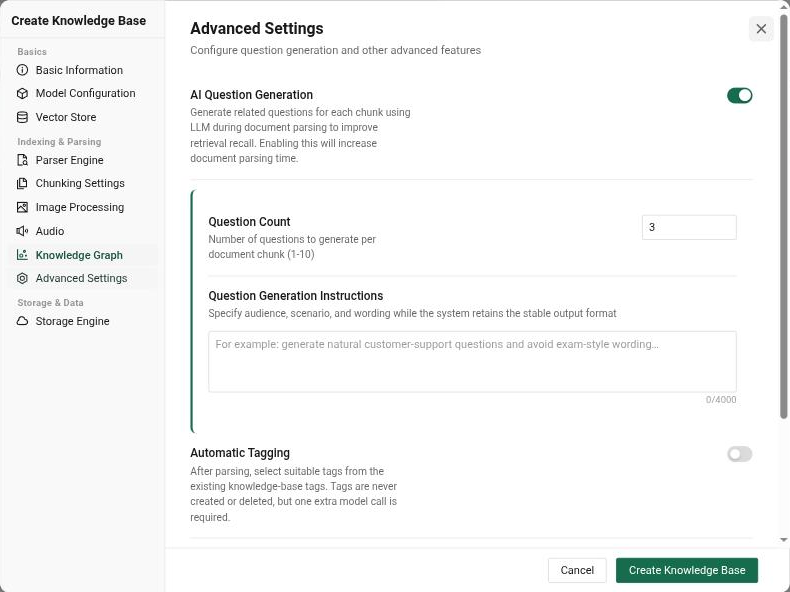Open the Basic Information section
Screen dimensions: 790x592
84,70
